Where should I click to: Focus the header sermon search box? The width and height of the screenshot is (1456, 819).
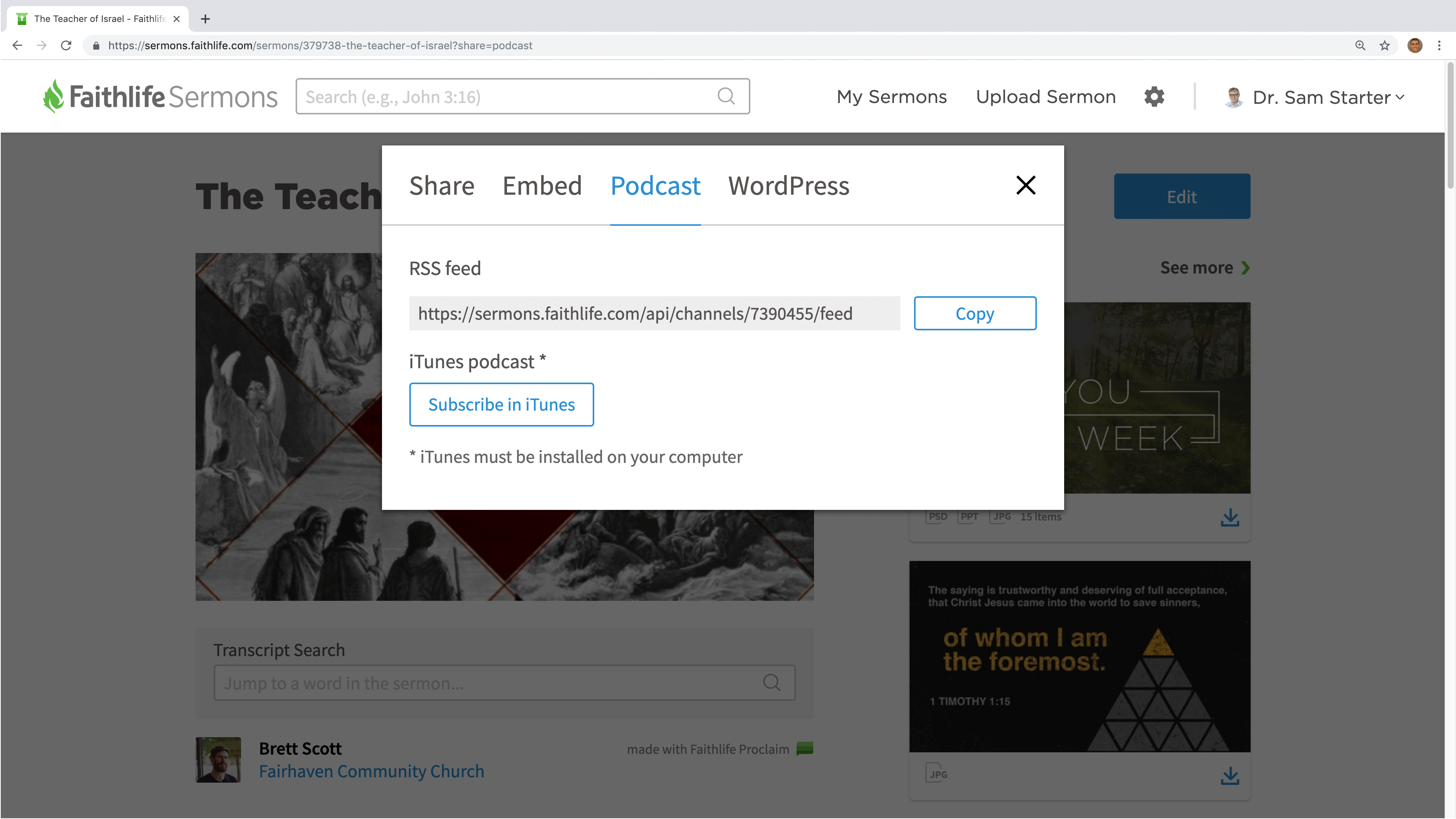pyautogui.click(x=522, y=97)
